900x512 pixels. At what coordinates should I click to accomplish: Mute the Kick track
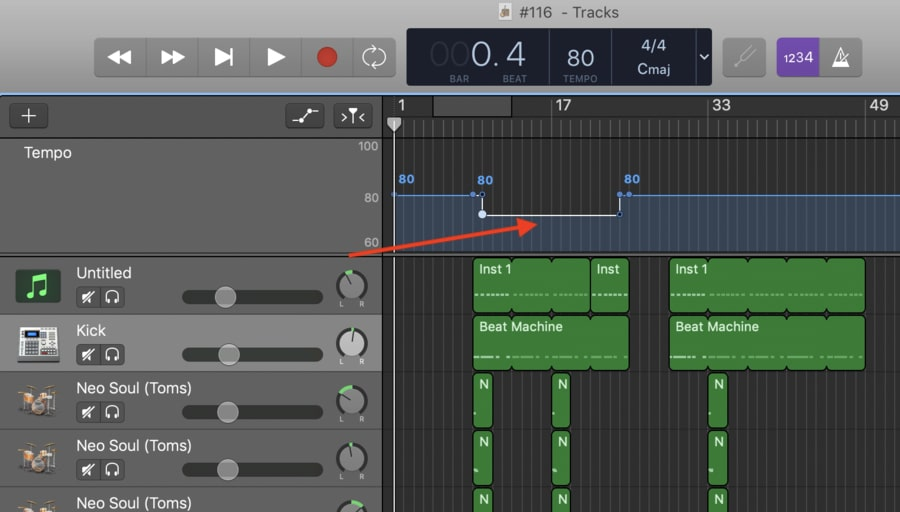tap(88, 354)
